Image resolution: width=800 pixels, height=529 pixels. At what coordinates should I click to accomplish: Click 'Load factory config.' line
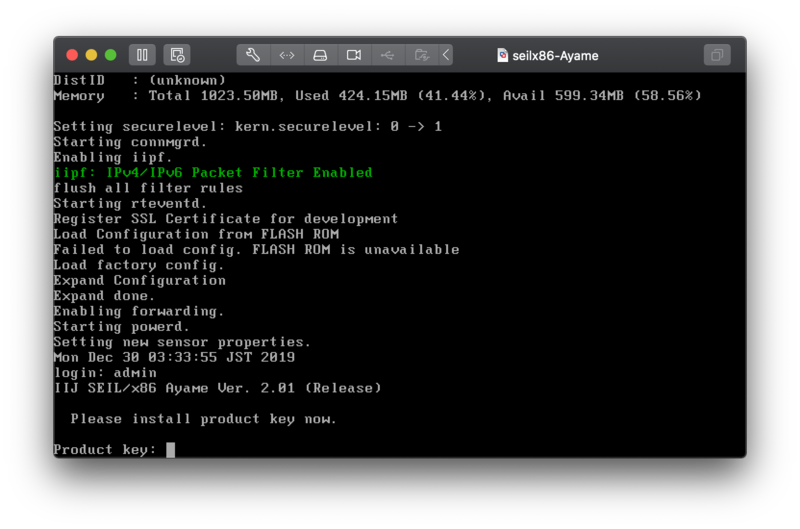[139, 265]
